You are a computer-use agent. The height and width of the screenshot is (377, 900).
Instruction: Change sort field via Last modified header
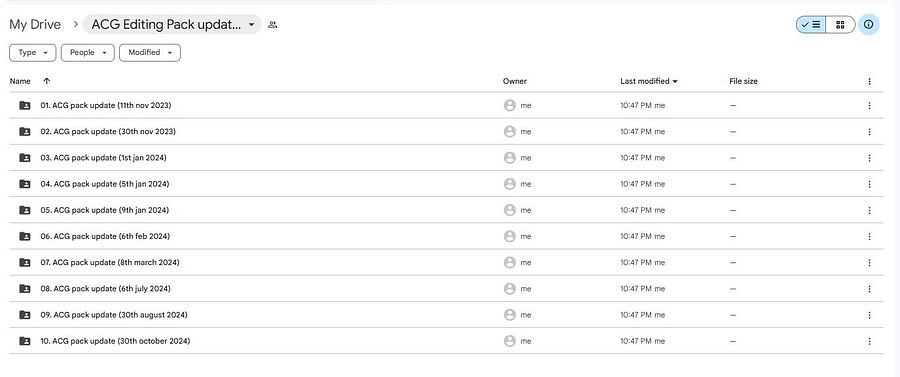(x=649, y=81)
